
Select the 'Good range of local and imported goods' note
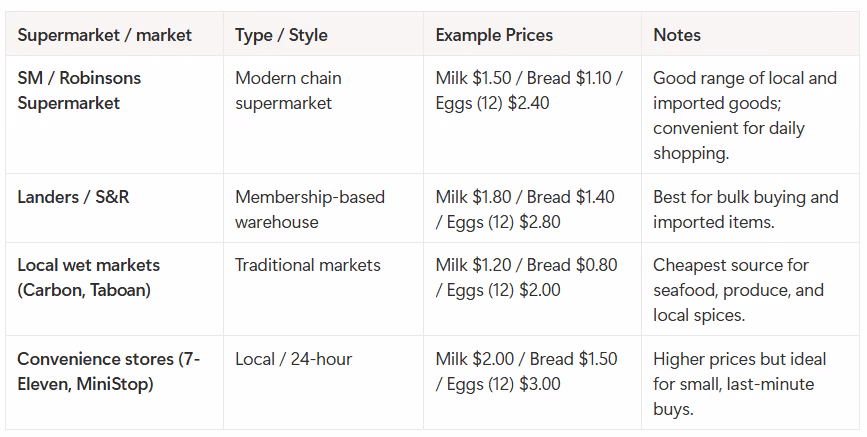point(745,115)
